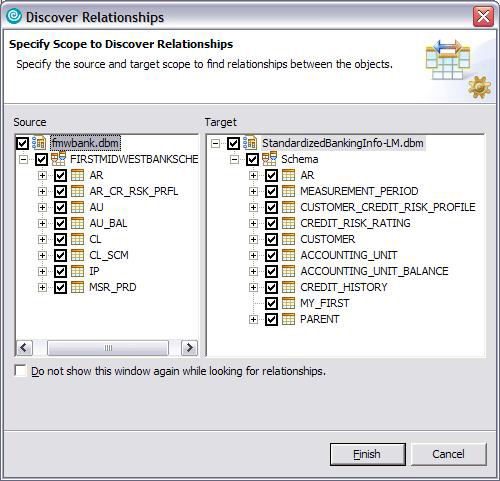Uncheck the MSR_PRD table checkbox

pos(60,287)
